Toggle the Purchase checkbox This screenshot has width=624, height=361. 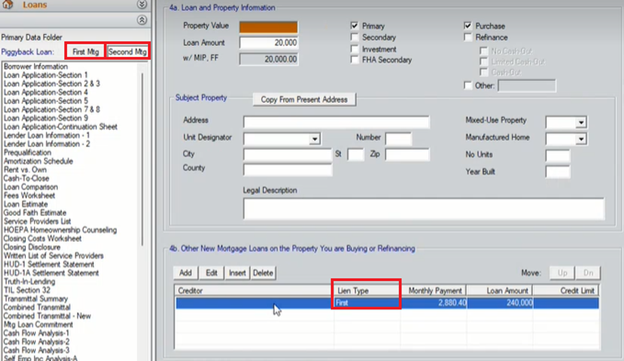468,26
